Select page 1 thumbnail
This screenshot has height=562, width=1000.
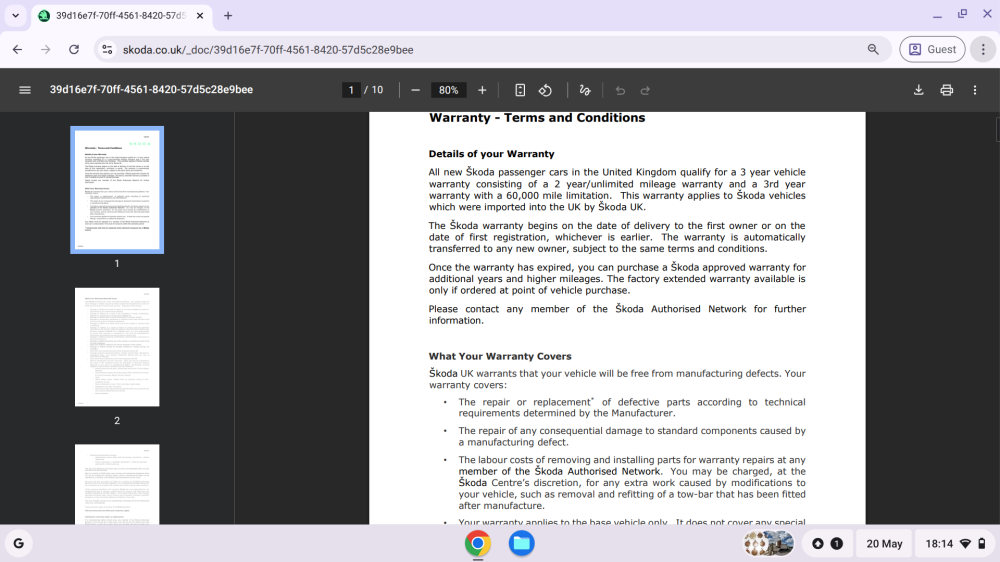pyautogui.click(x=117, y=189)
